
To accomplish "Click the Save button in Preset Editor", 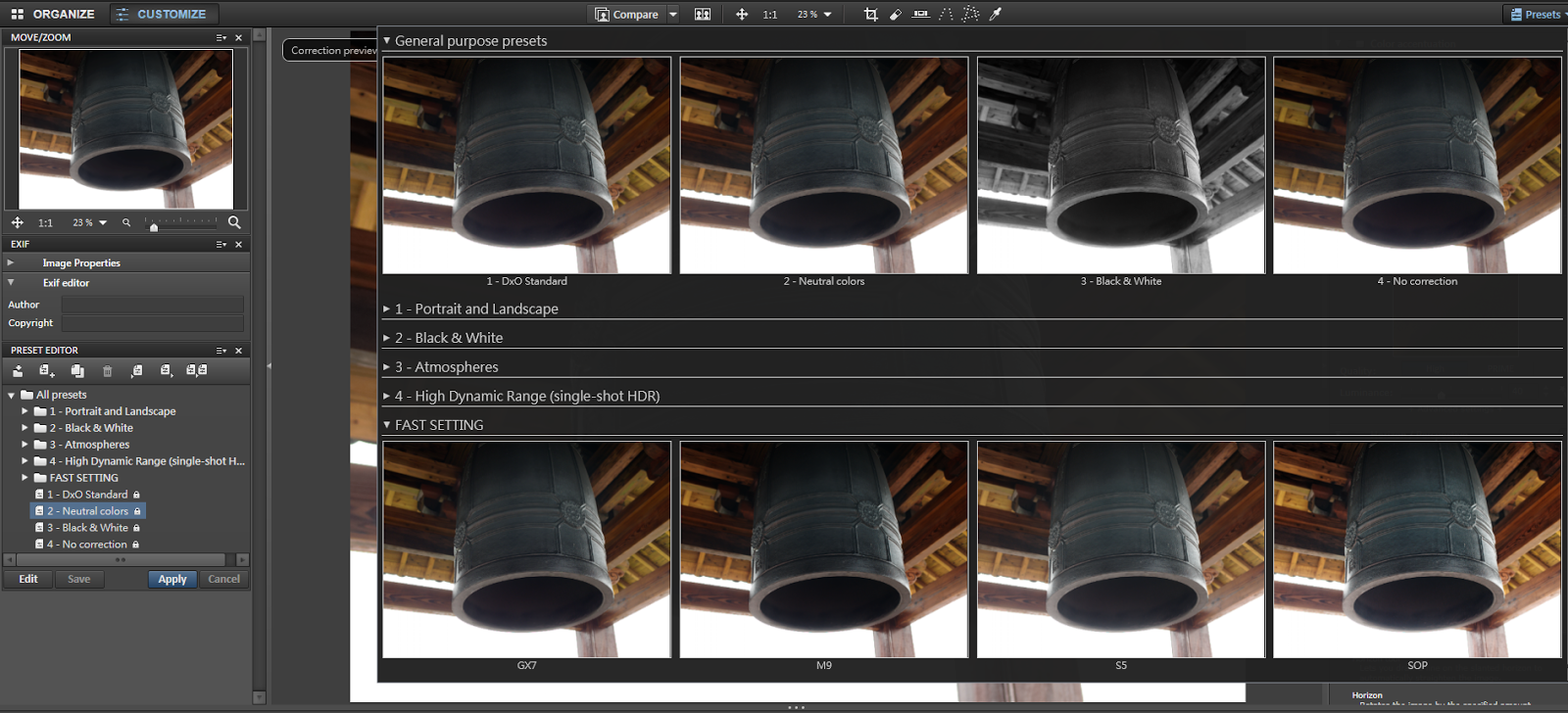I will click(79, 579).
